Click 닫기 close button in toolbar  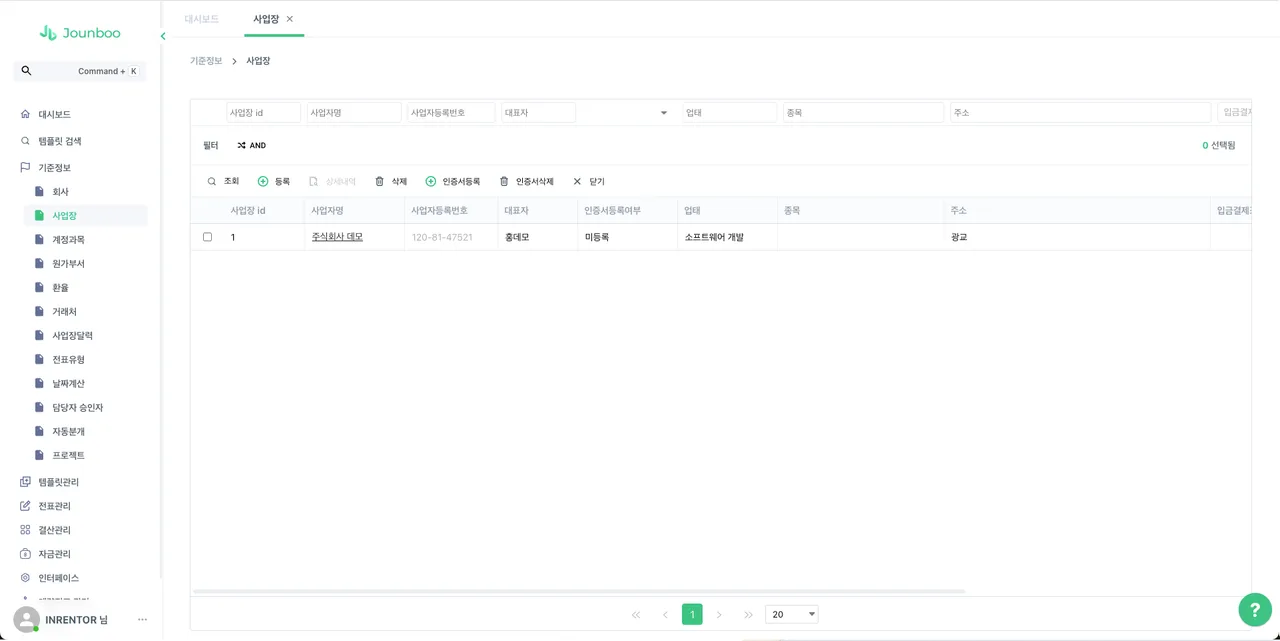pyautogui.click(x=589, y=181)
